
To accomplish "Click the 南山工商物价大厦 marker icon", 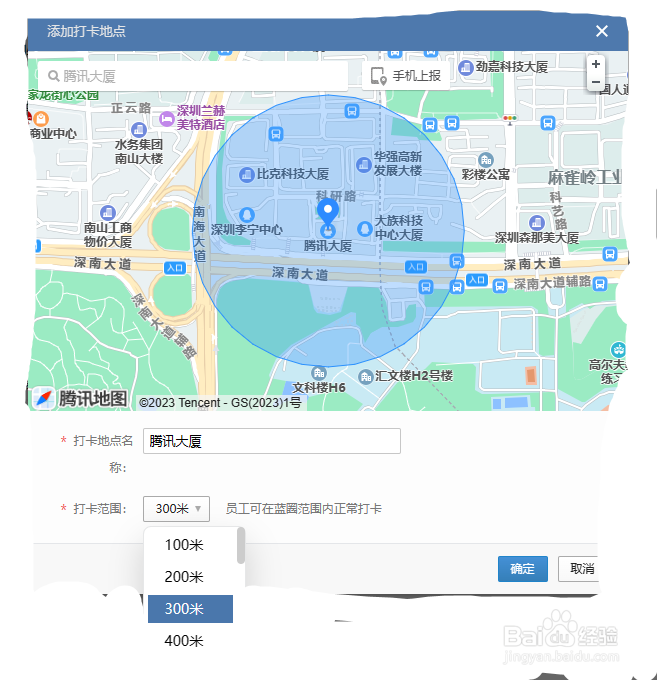I will pos(108,212).
